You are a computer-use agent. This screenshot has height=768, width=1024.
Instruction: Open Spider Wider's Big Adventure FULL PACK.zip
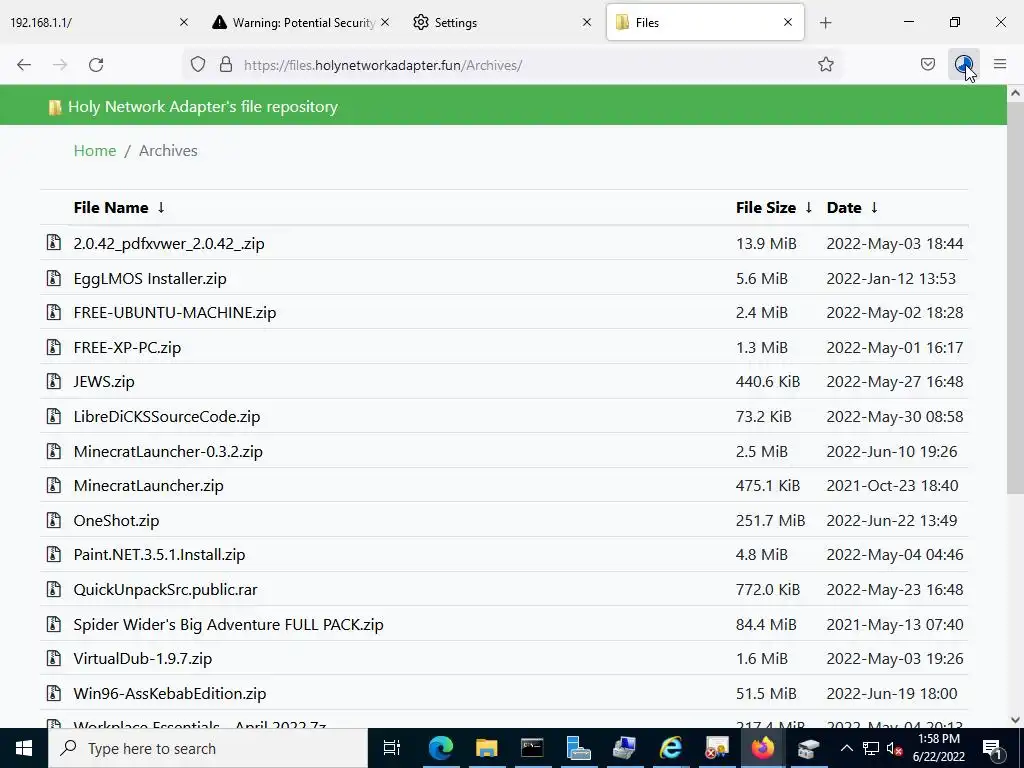point(228,624)
